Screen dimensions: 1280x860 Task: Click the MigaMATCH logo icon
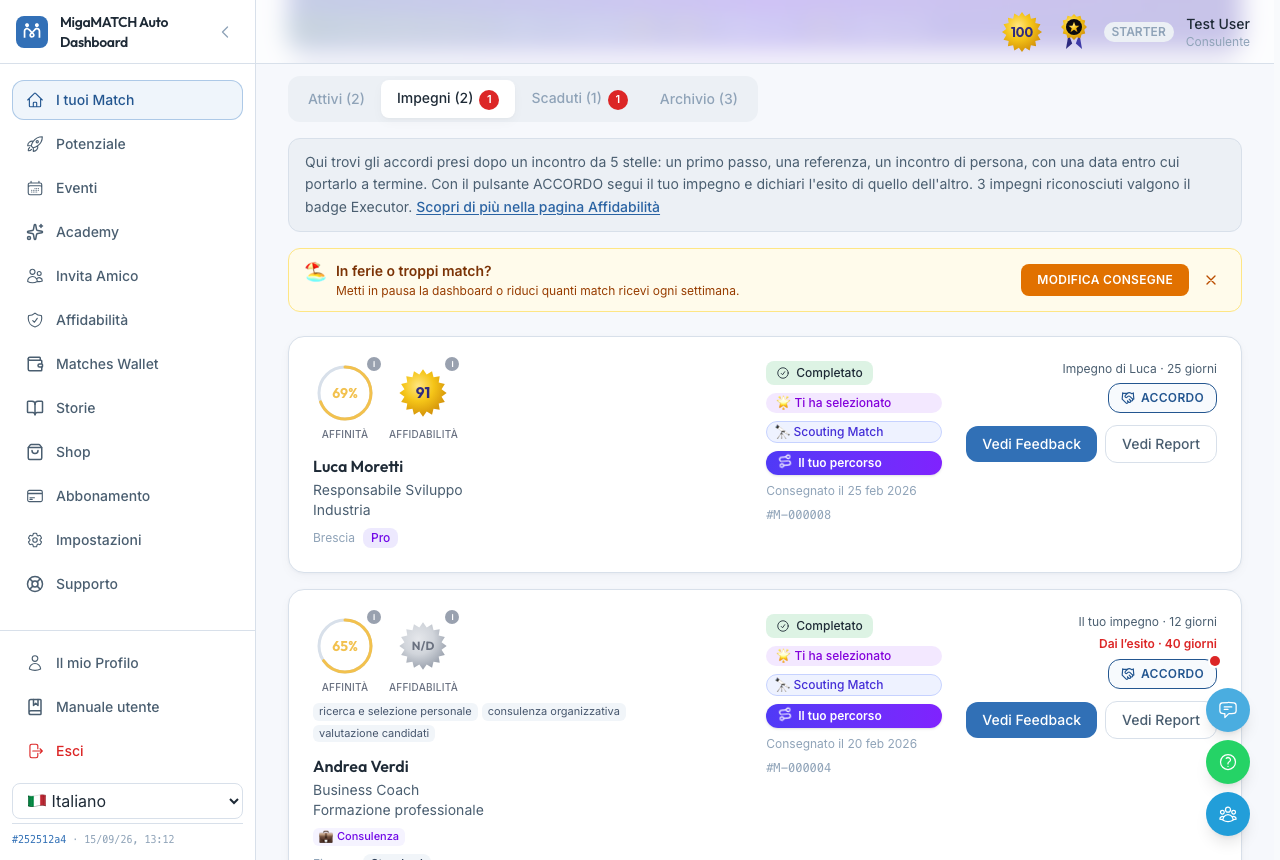click(x=32, y=32)
